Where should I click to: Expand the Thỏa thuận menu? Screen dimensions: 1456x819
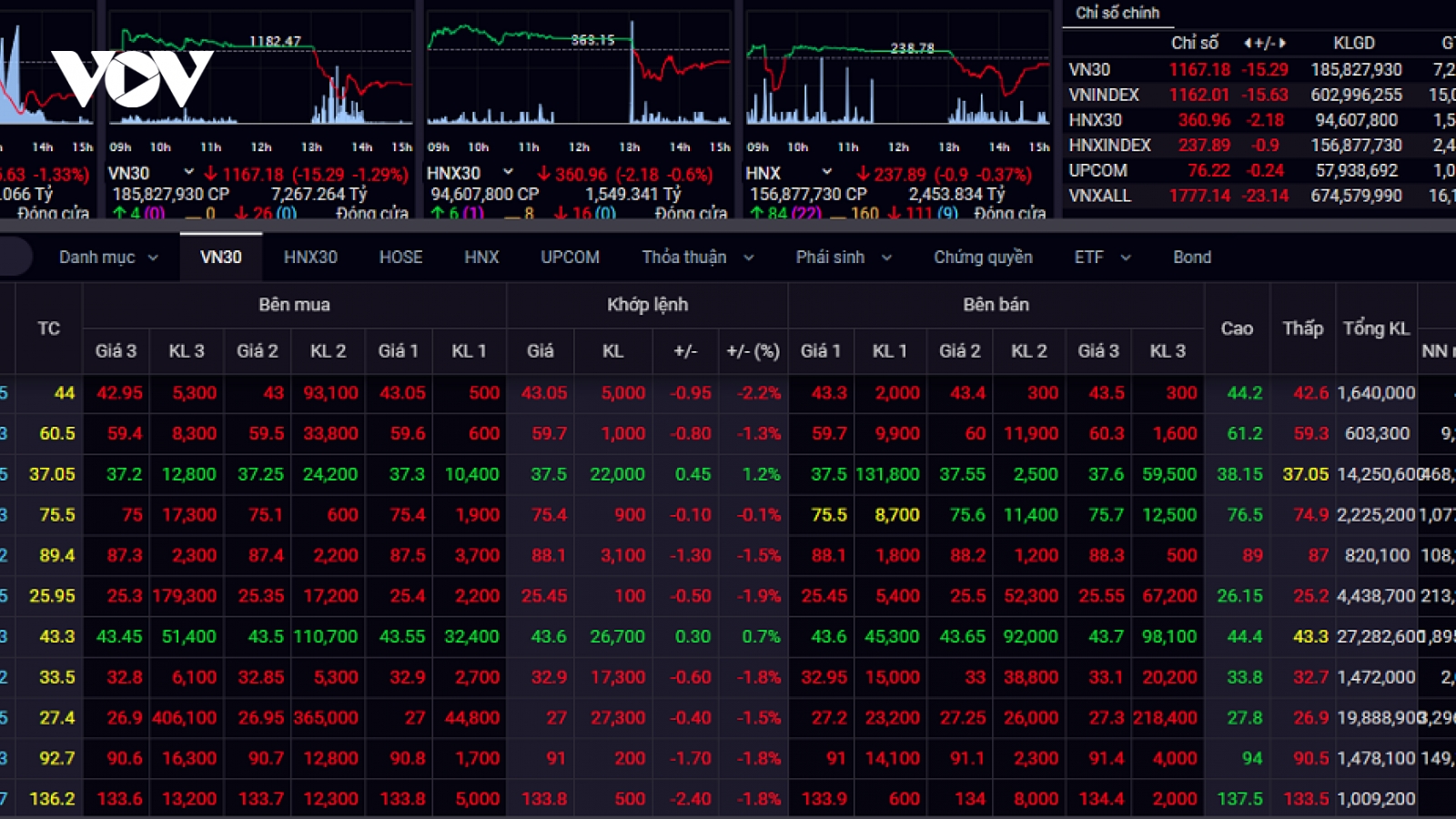pyautogui.click(x=698, y=258)
